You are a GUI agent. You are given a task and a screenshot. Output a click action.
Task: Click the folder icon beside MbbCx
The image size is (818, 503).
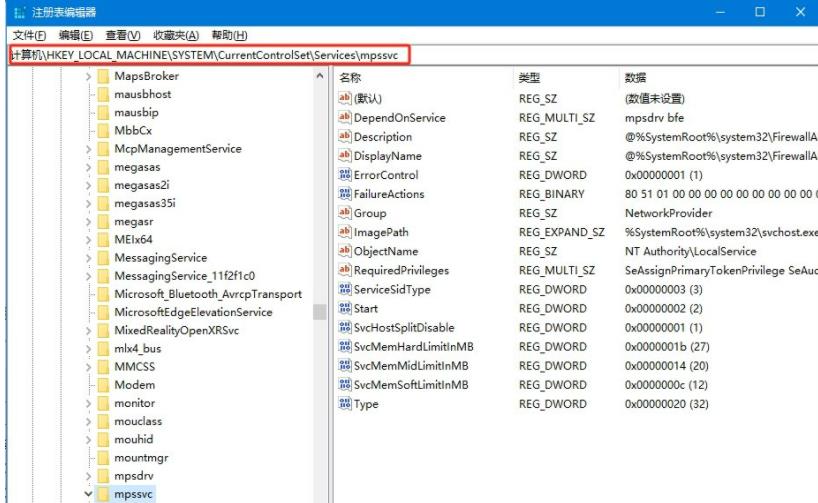tap(103, 130)
